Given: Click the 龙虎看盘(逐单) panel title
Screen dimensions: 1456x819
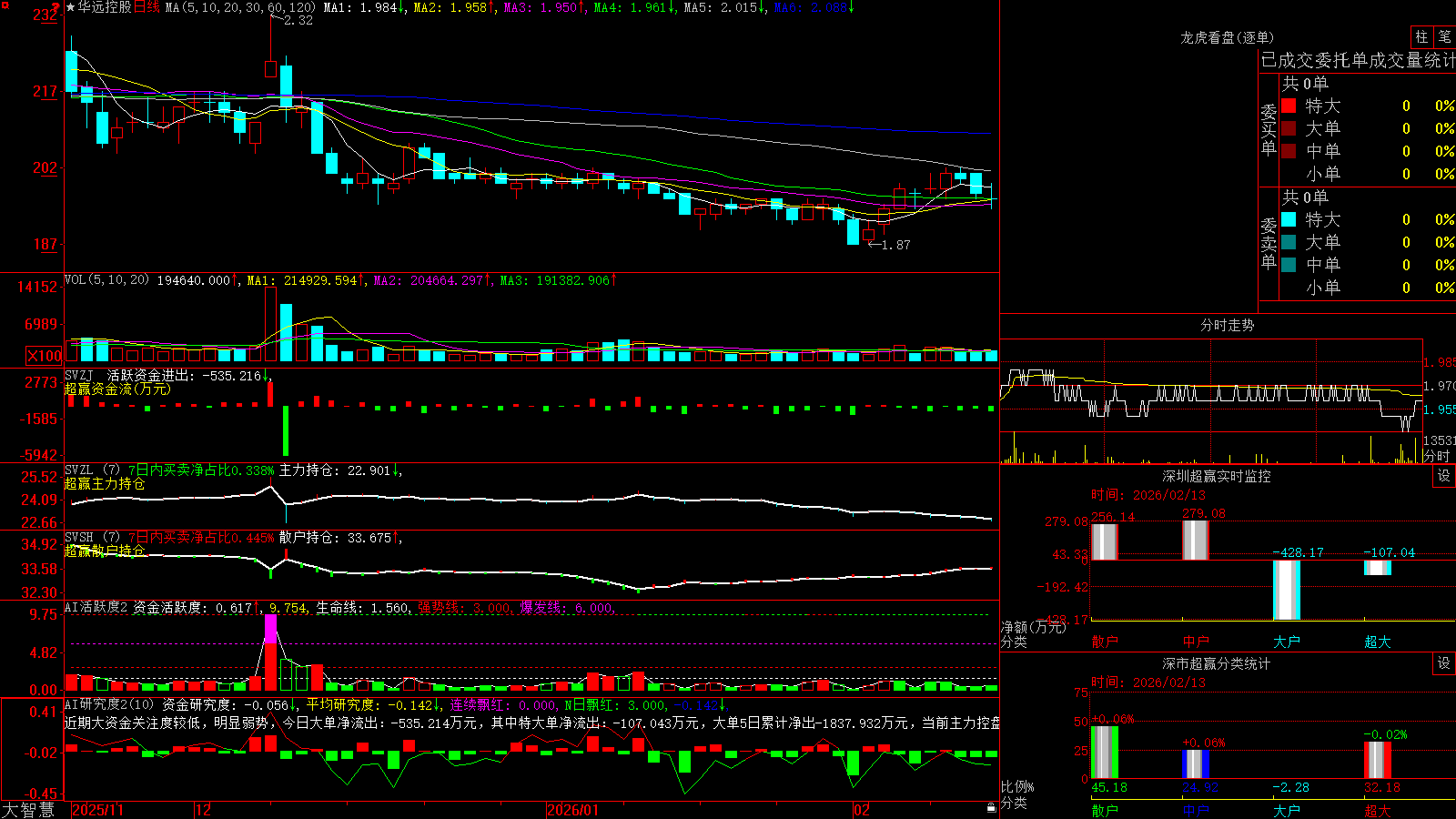Looking at the screenshot, I should (1227, 37).
